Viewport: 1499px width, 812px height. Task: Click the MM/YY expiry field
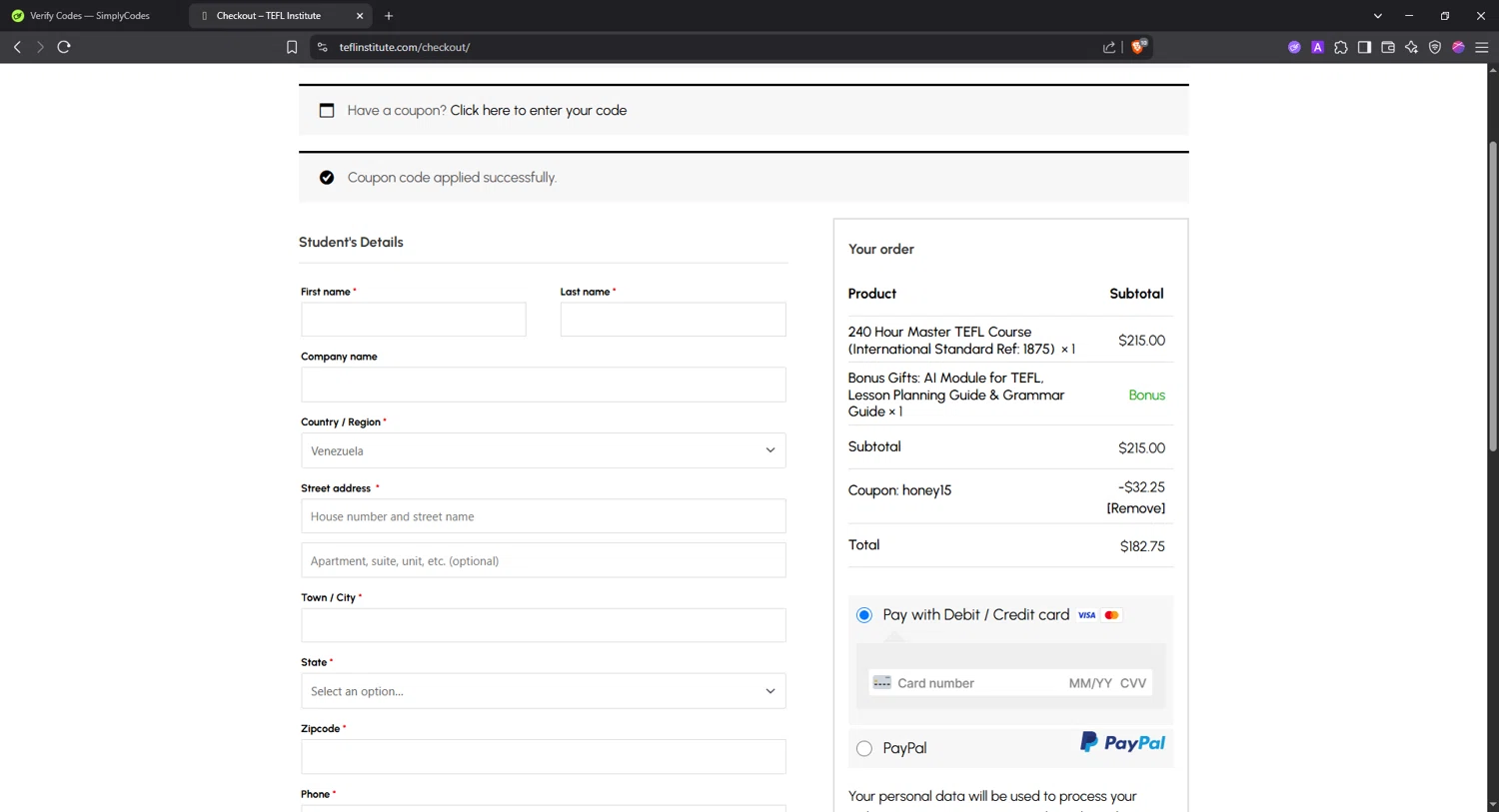pos(1090,683)
